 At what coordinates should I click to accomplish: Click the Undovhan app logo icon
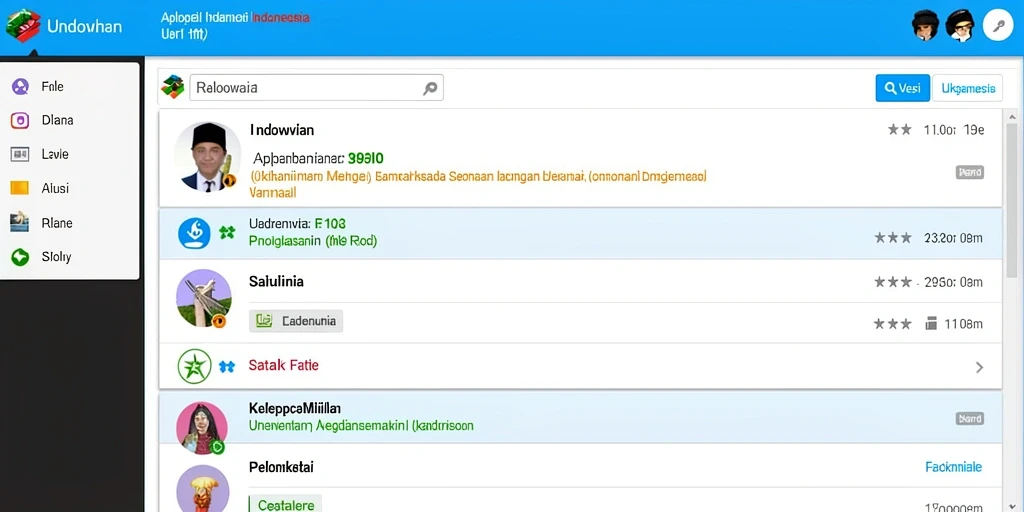tap(23, 25)
